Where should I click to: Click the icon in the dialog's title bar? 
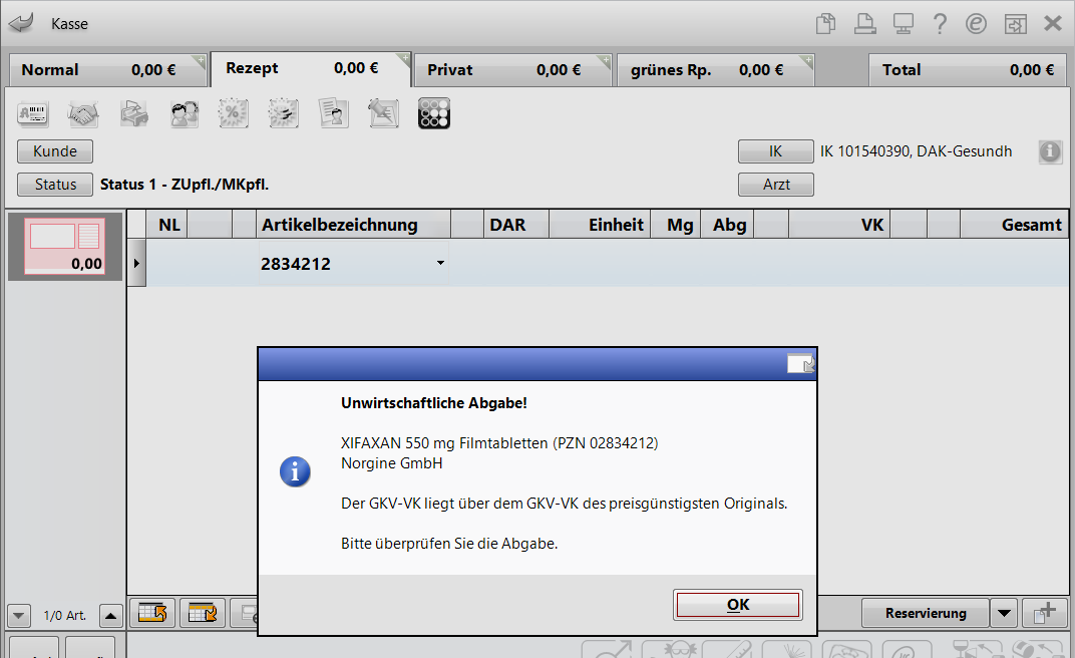pos(800,363)
